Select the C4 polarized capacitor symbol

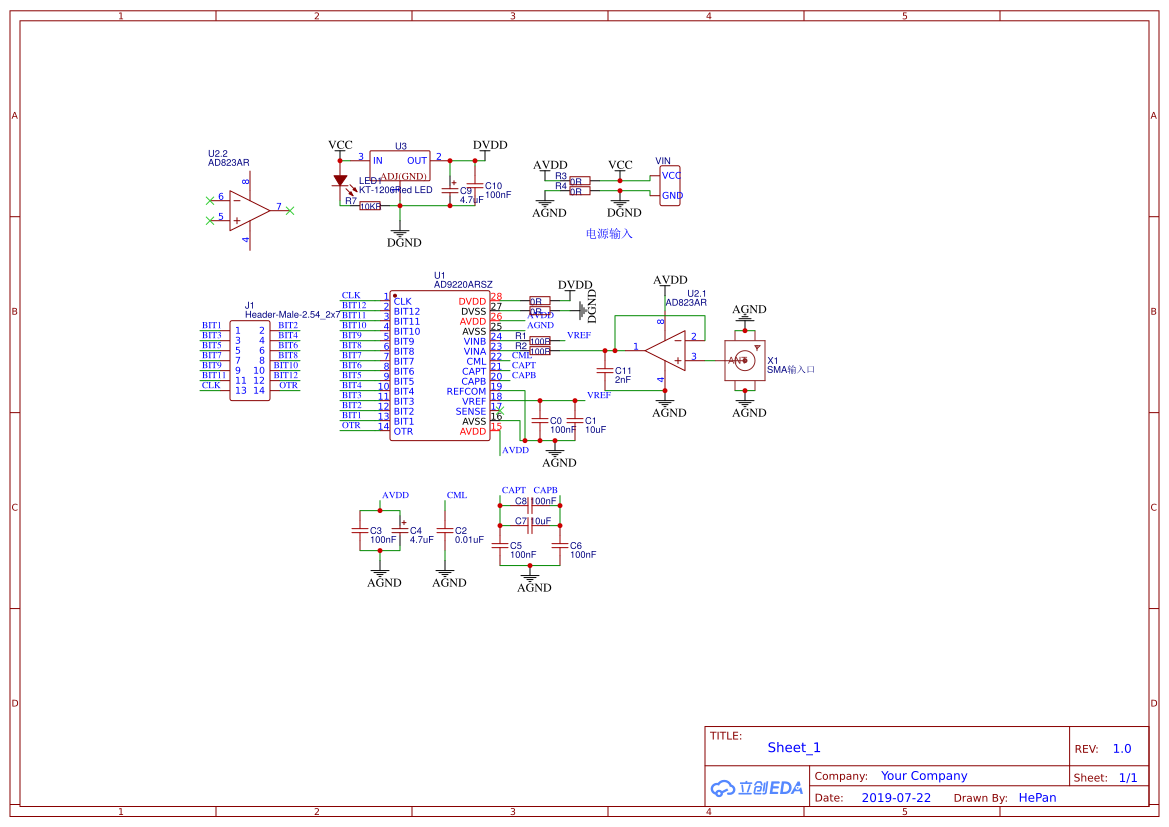tap(400, 529)
